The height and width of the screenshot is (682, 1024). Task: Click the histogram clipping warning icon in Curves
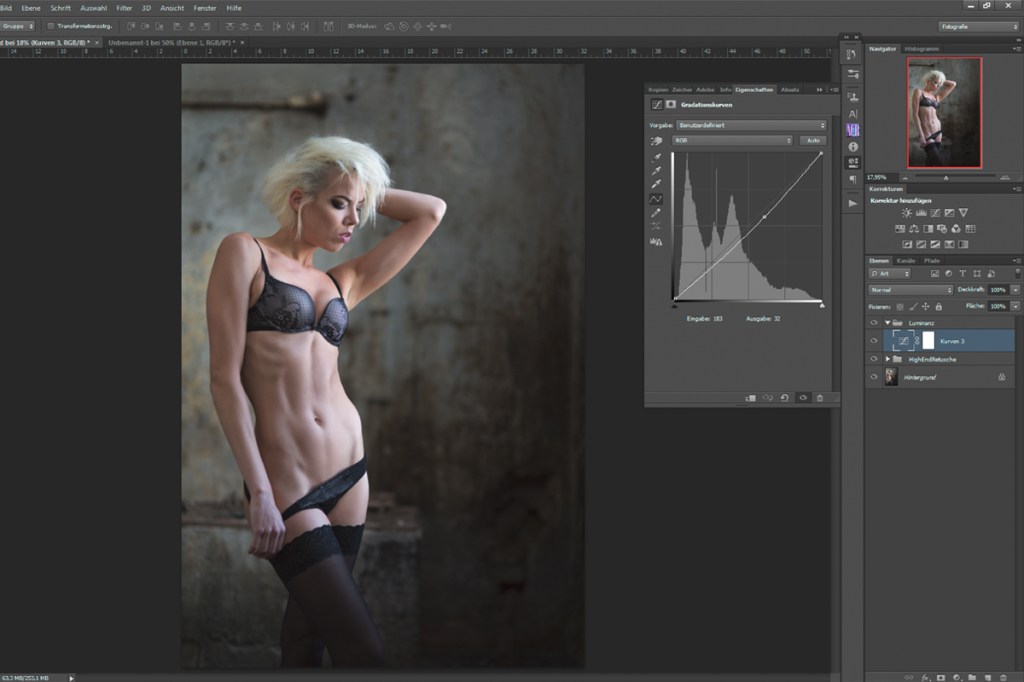pyautogui.click(x=656, y=242)
